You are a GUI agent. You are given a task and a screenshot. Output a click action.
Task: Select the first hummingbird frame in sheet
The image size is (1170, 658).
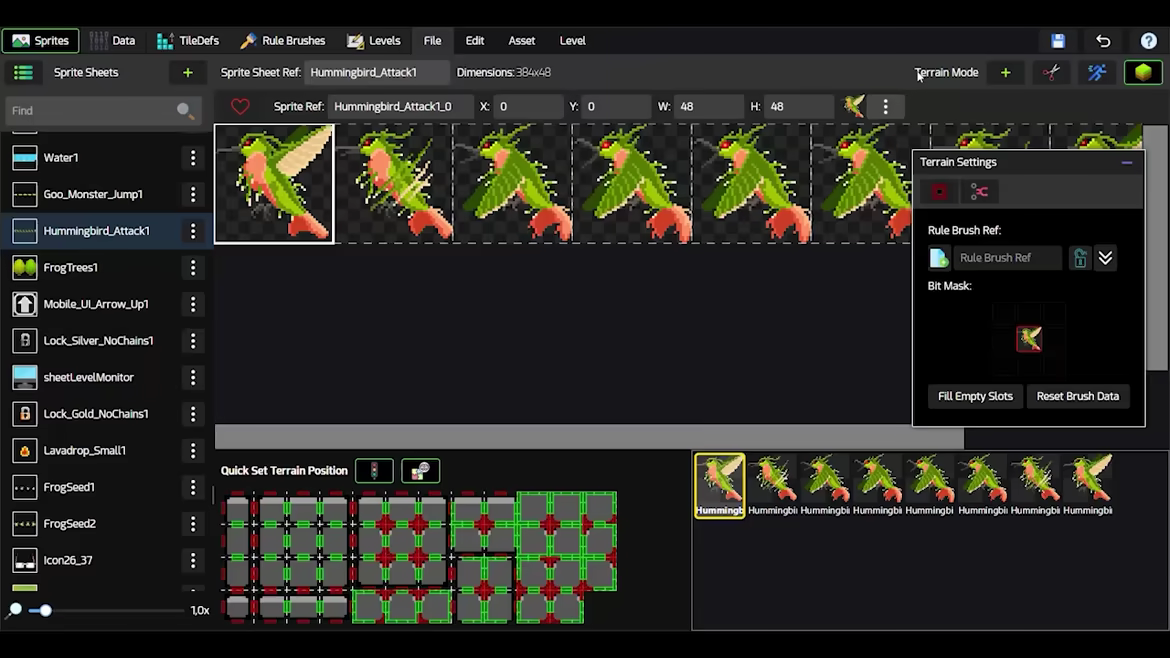(x=274, y=184)
